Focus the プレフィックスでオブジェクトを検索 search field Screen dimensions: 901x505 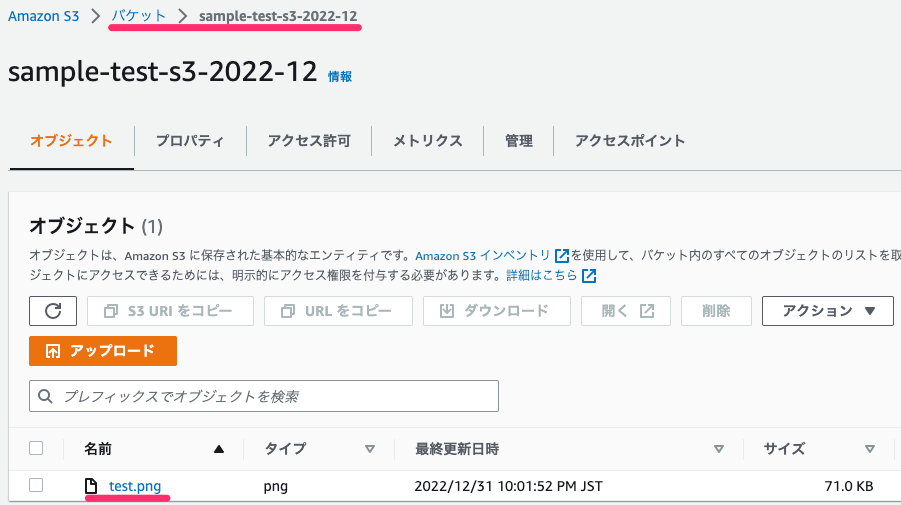tap(264, 396)
